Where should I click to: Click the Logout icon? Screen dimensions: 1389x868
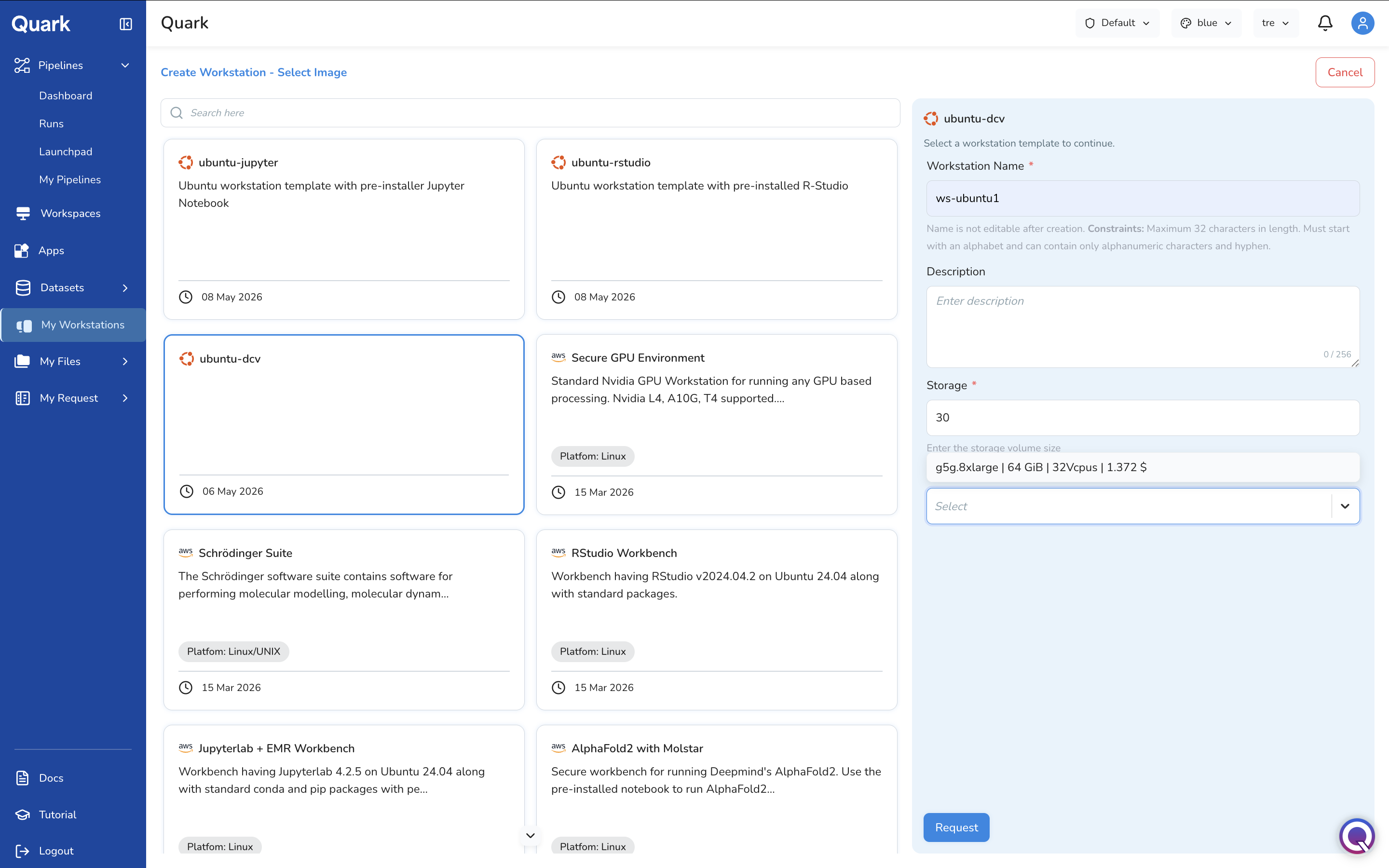[22, 851]
